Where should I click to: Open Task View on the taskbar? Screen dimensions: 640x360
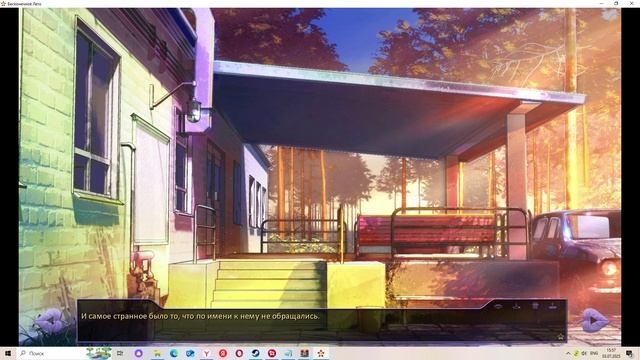pos(120,353)
